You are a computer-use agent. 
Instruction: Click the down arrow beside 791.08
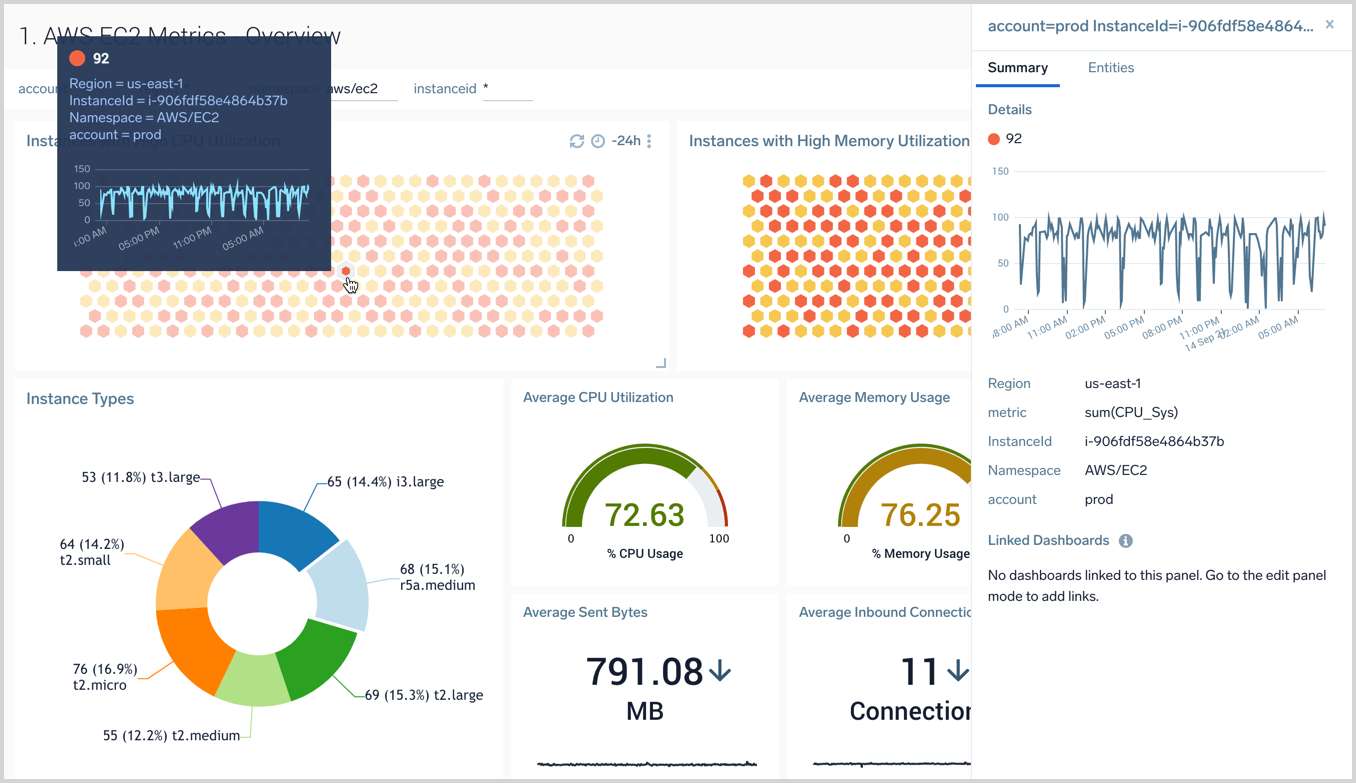click(720, 672)
